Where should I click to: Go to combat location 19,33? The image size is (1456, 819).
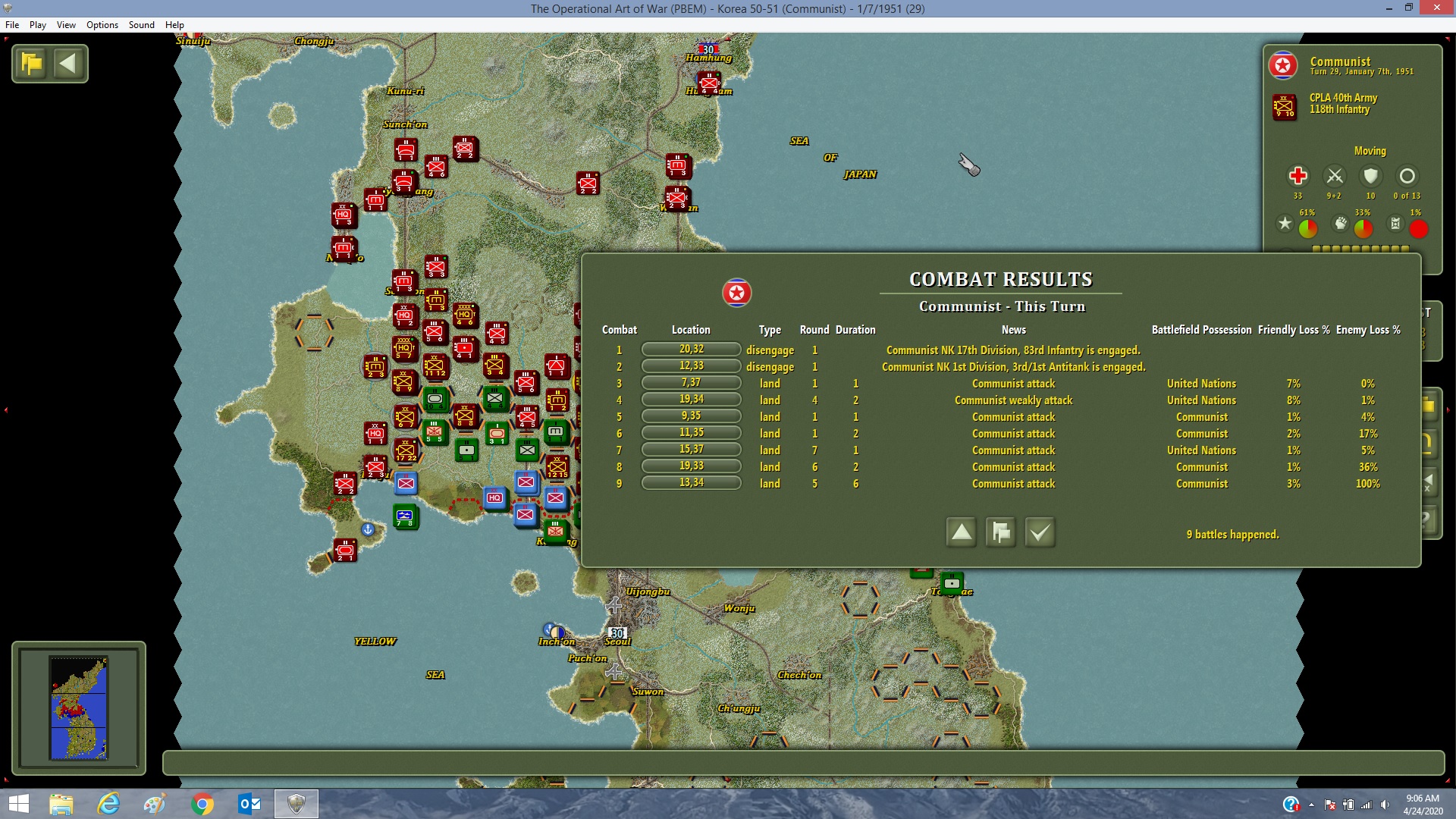[x=692, y=466]
